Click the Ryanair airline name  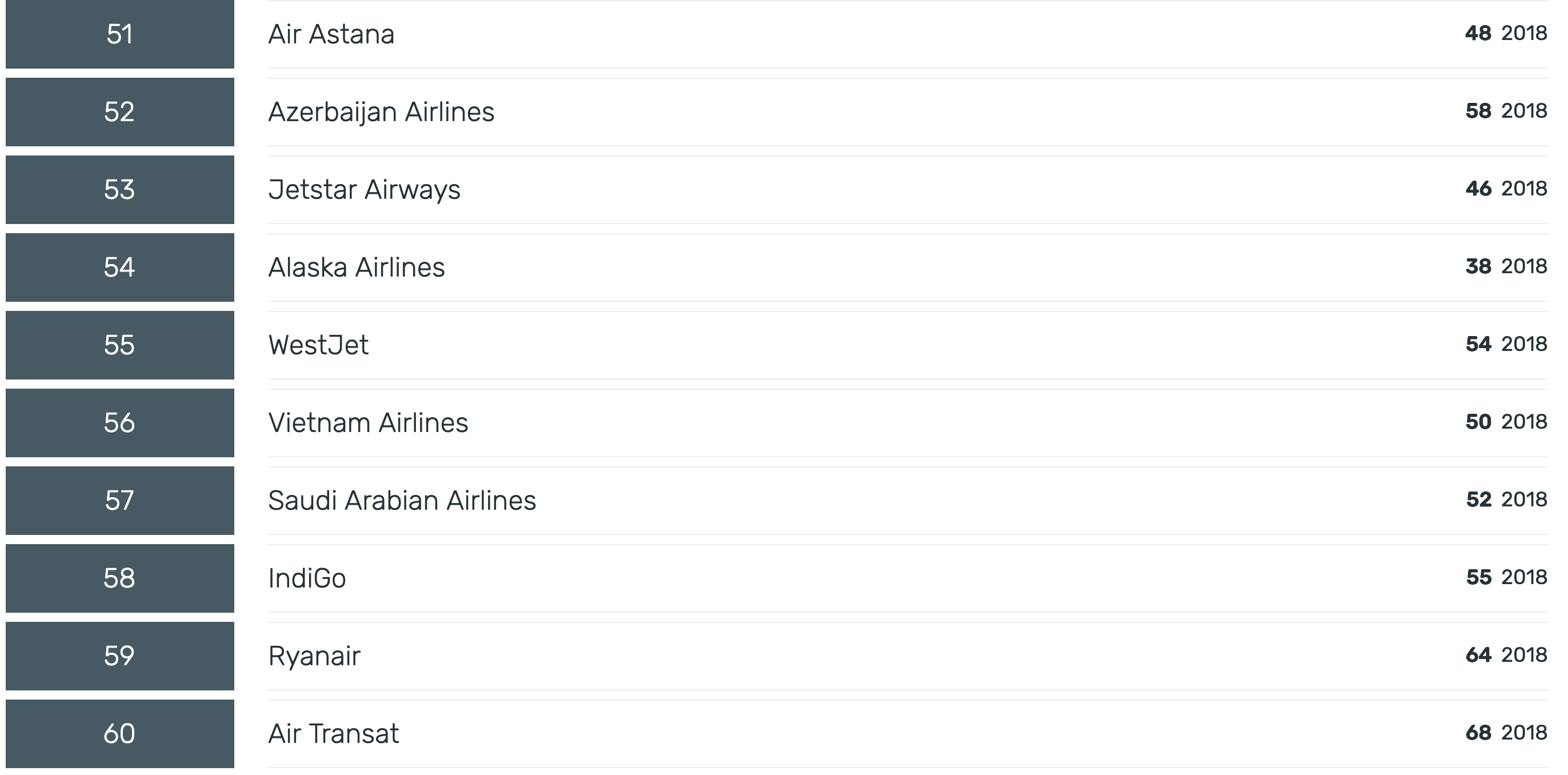[x=314, y=656]
